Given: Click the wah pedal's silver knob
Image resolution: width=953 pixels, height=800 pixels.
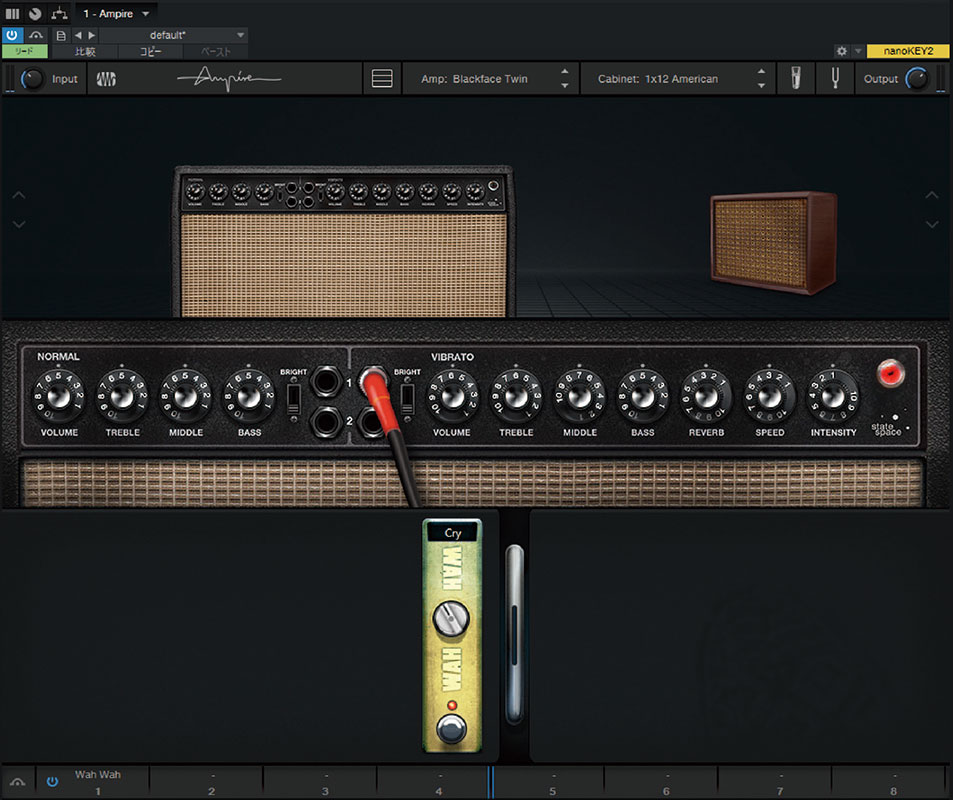Looking at the screenshot, I should click(x=450, y=618).
